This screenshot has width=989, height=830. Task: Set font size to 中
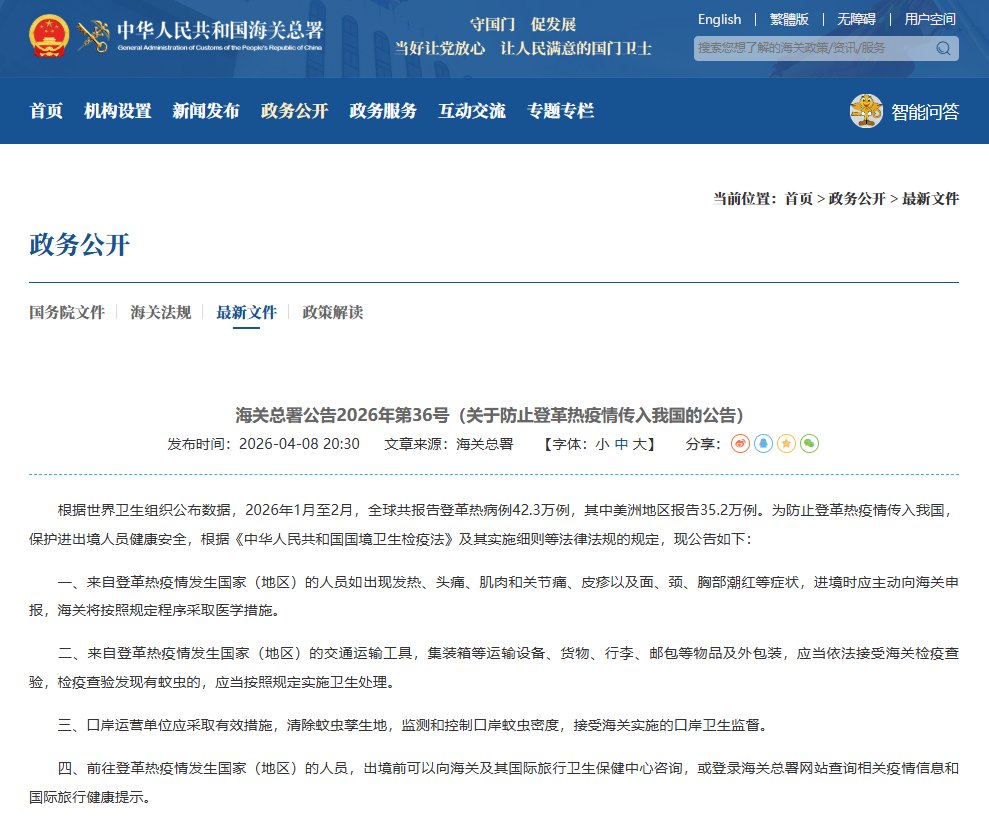point(621,443)
